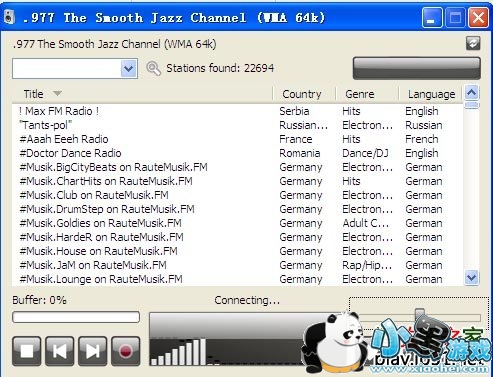Click the speaker icon in the title bar
The height and width of the screenshot is (377, 493).
[x=9, y=17]
